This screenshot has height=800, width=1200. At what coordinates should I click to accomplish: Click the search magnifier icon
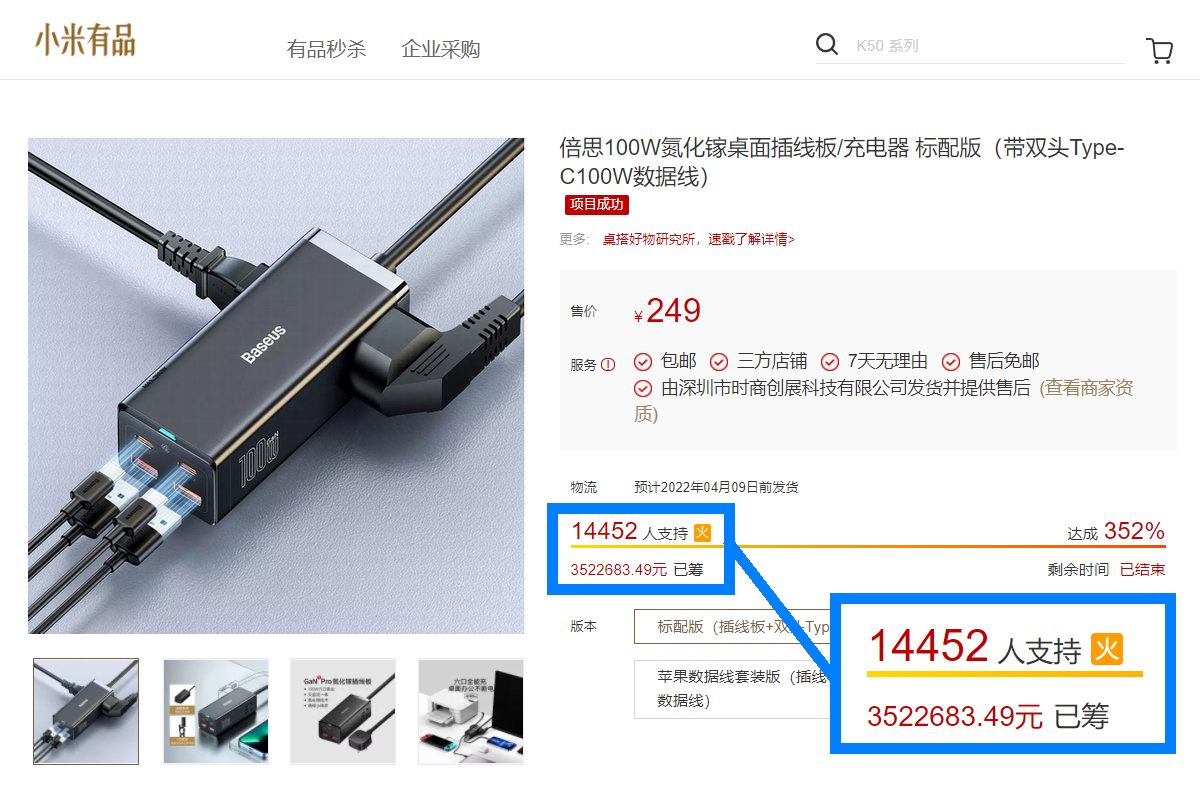point(827,44)
